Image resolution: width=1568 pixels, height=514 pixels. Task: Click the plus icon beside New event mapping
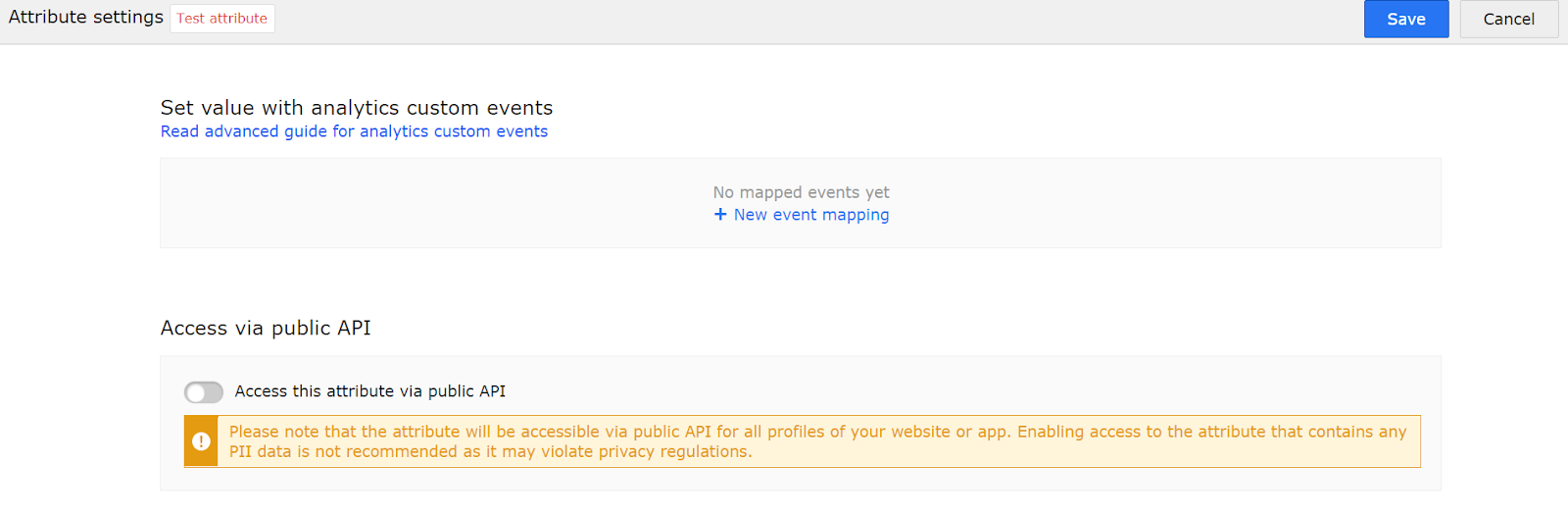pyautogui.click(x=720, y=214)
